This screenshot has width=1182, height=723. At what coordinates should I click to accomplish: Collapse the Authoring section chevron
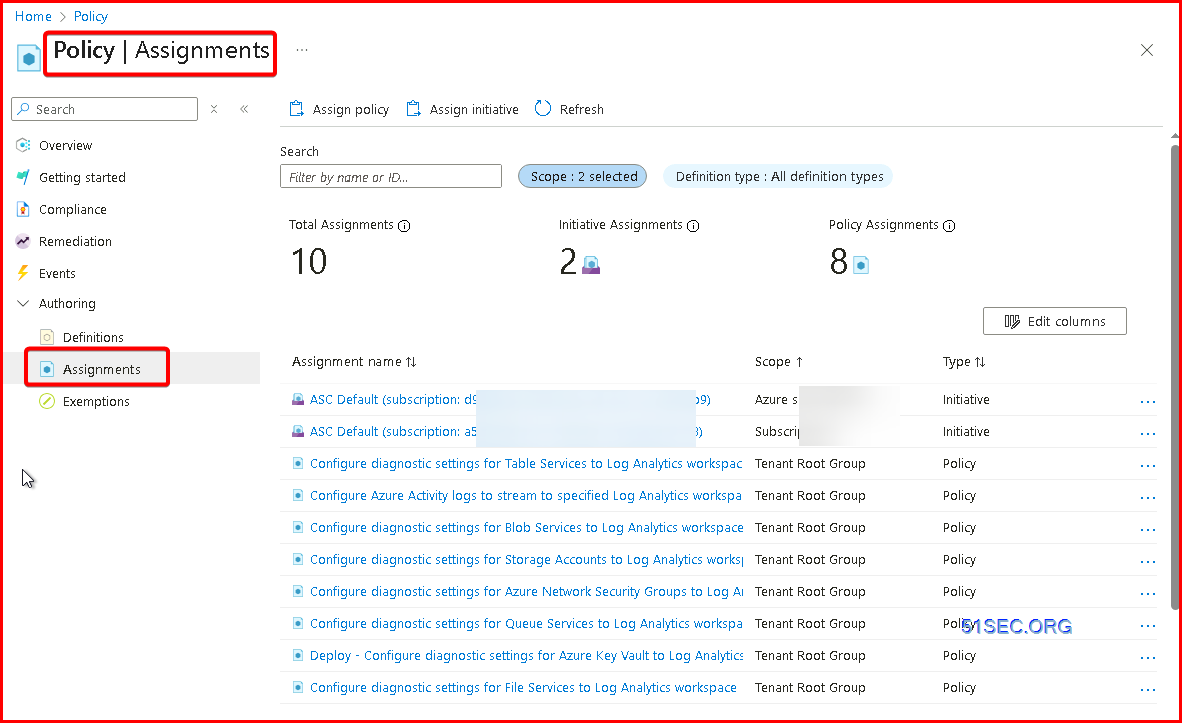click(x=23, y=303)
